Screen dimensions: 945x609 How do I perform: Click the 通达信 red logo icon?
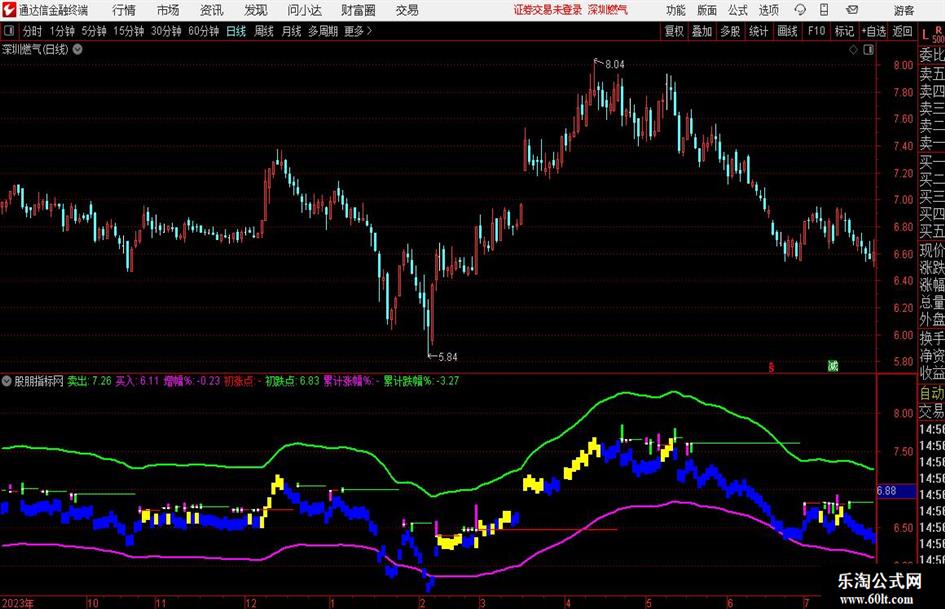(x=9, y=10)
